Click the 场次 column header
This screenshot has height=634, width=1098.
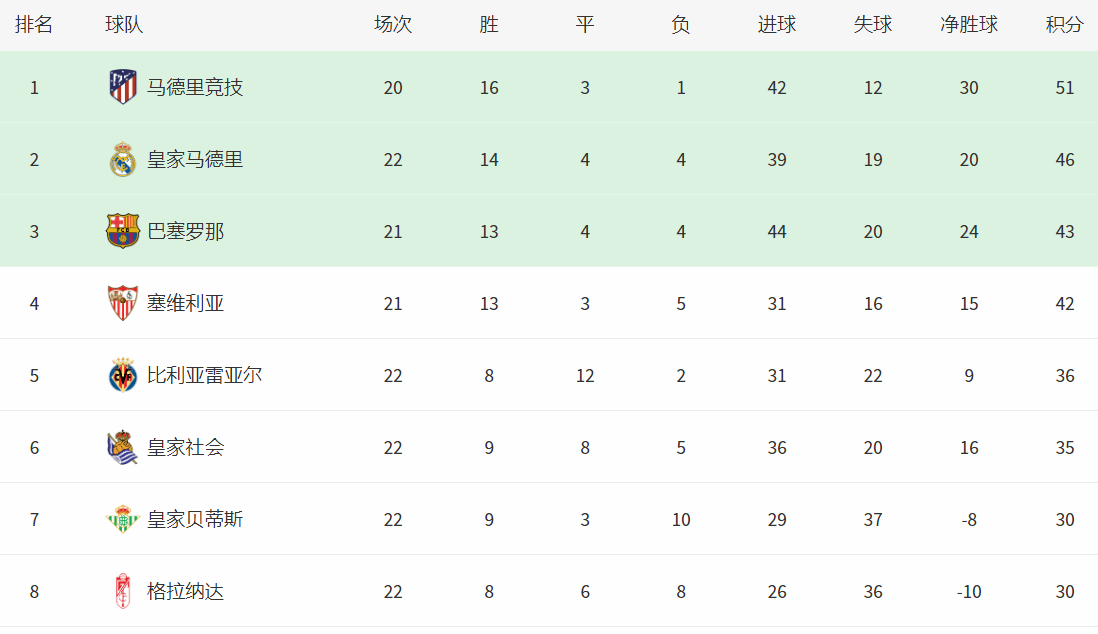[x=393, y=25]
